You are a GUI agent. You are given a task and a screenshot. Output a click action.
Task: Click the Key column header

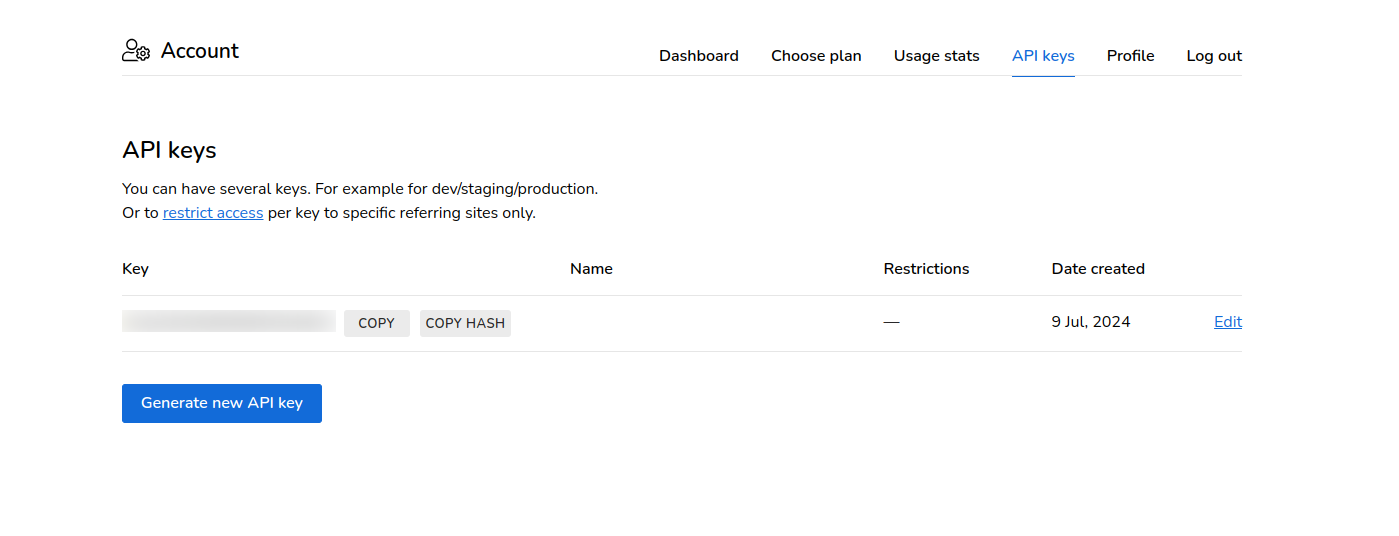(x=135, y=269)
